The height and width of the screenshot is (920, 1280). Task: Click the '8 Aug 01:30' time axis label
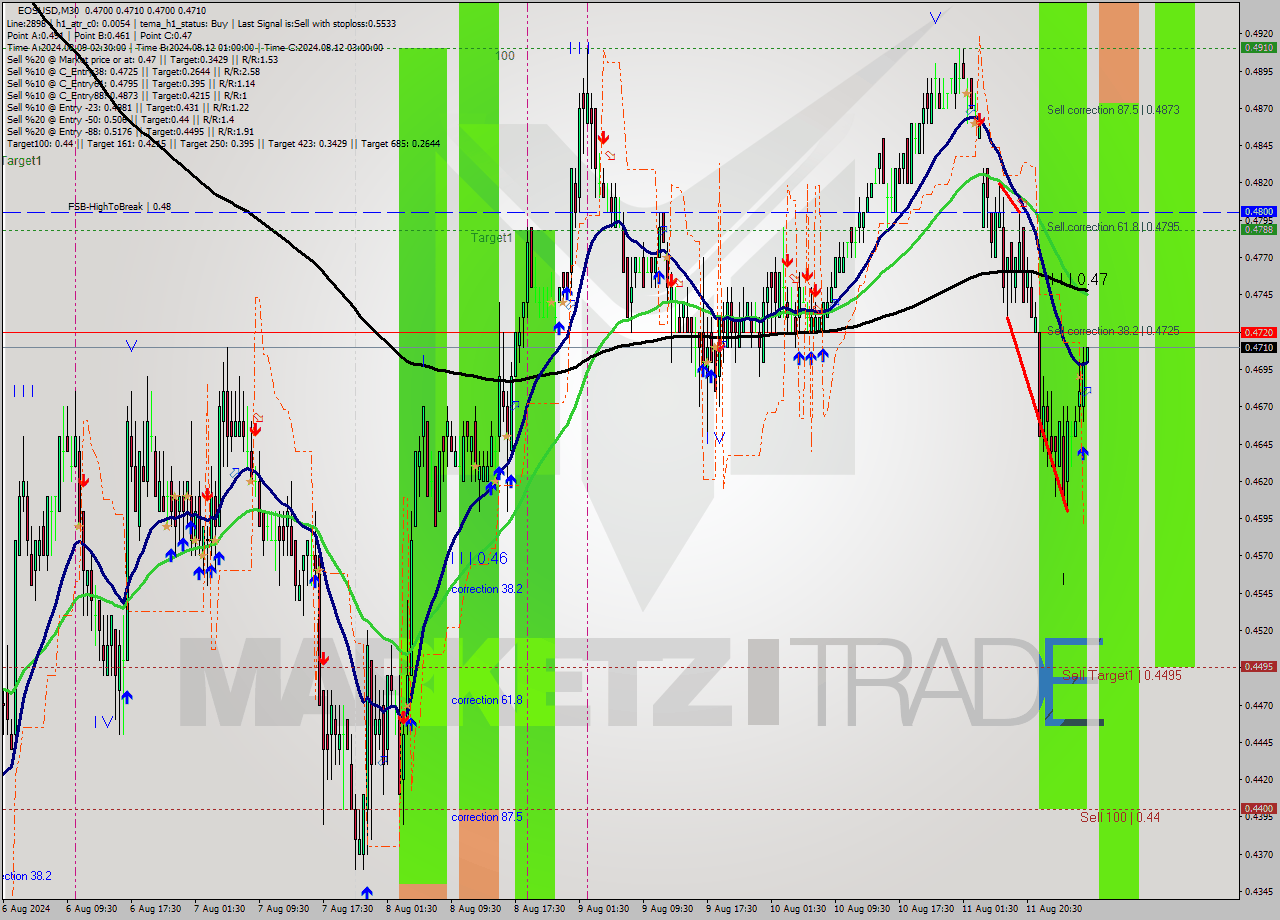tap(410, 909)
